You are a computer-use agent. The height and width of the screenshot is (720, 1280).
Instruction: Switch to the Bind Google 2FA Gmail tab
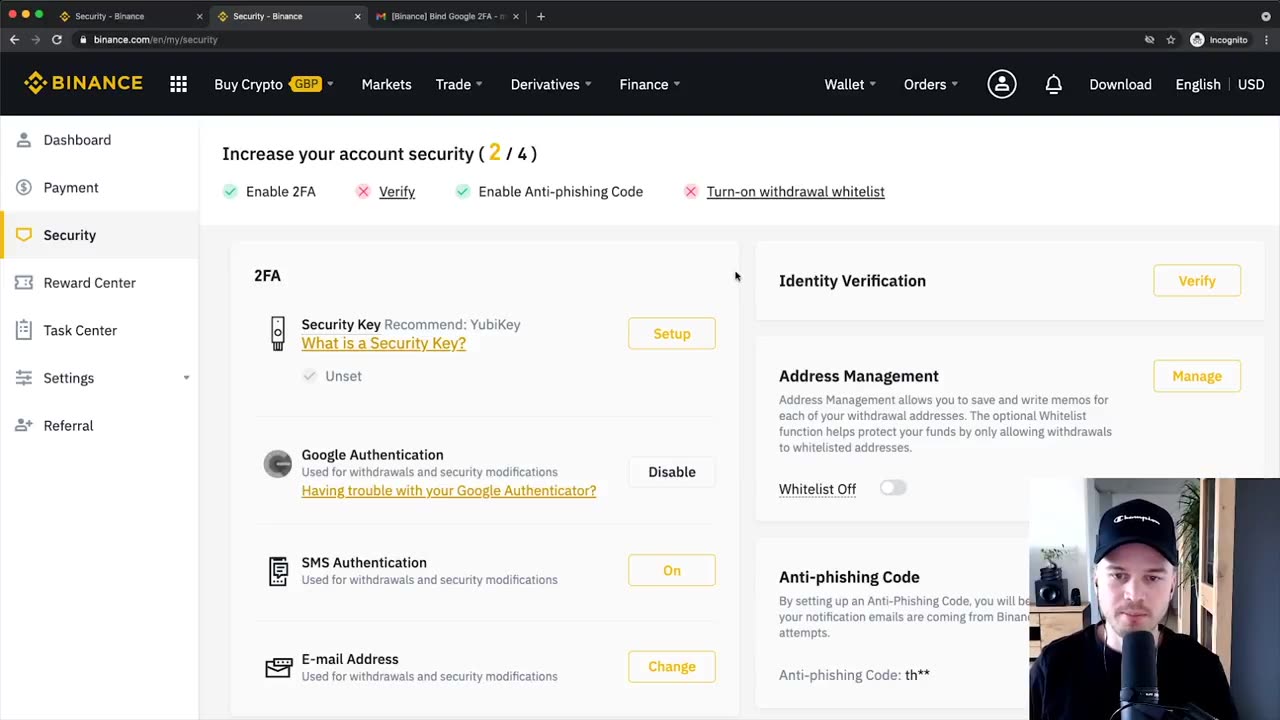pyautogui.click(x=448, y=16)
